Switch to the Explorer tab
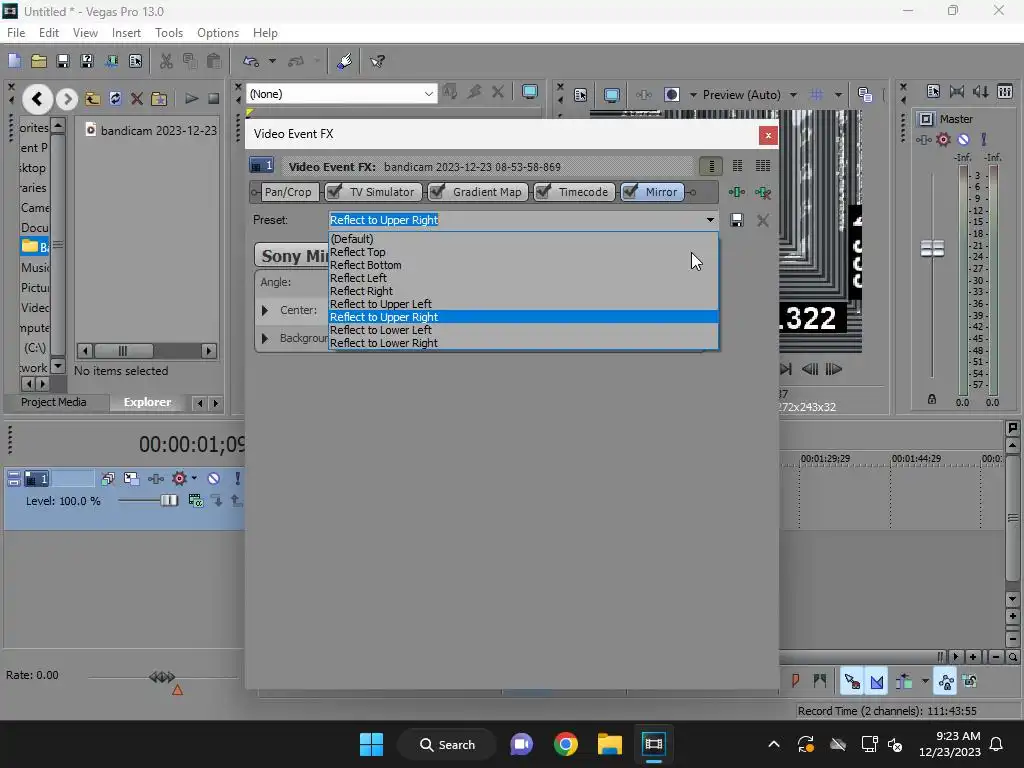Image resolution: width=1024 pixels, height=768 pixels. (148, 402)
